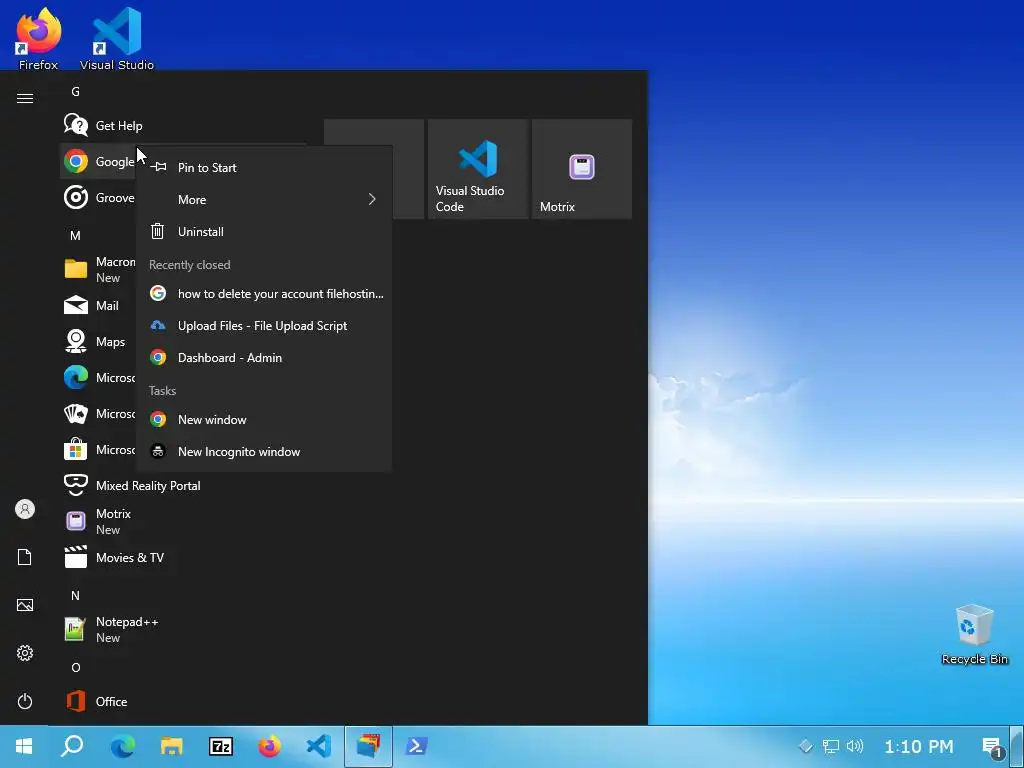Expand the Start hamburger menu
This screenshot has height=768, width=1024.
[x=25, y=99]
